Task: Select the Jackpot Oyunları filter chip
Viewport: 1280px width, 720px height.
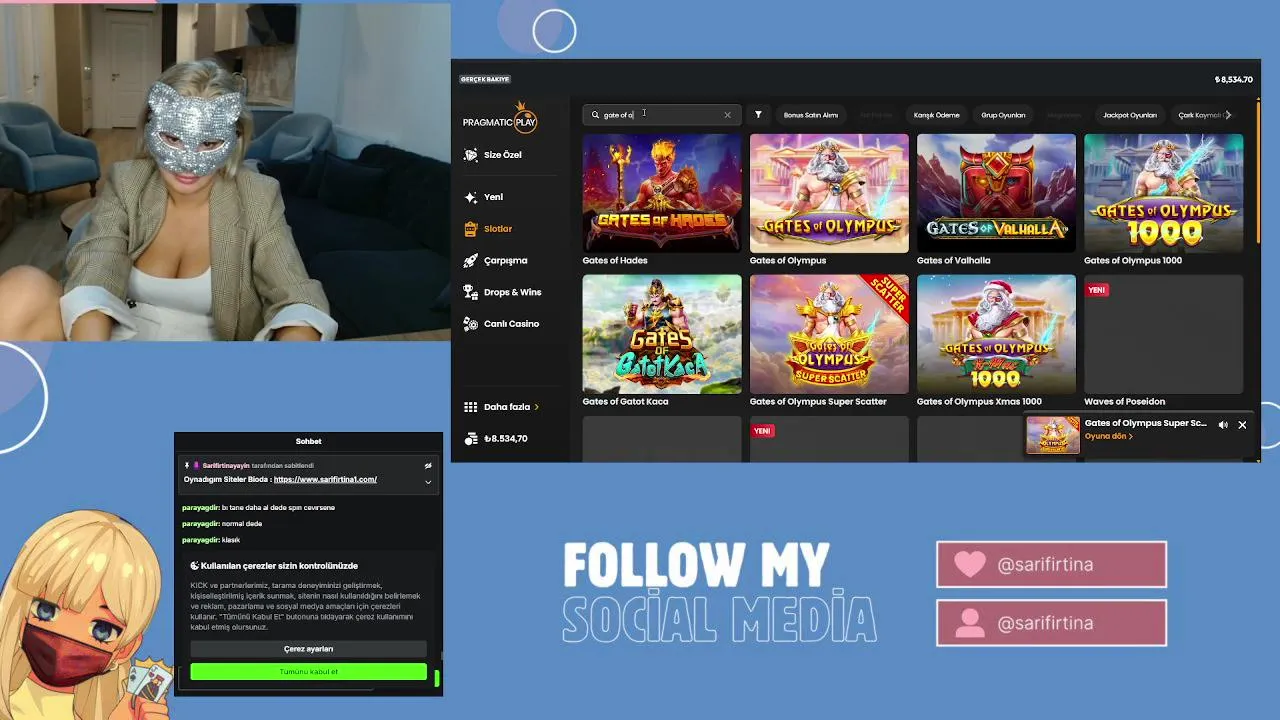Action: click(x=1129, y=115)
